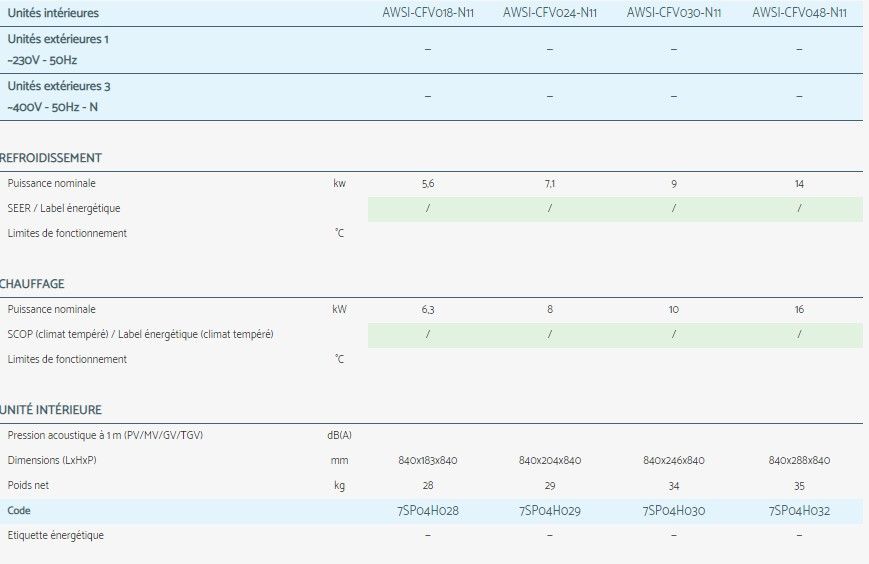The image size is (869, 564).
Task: Select product code 7SP04H032
Action: 799,511
